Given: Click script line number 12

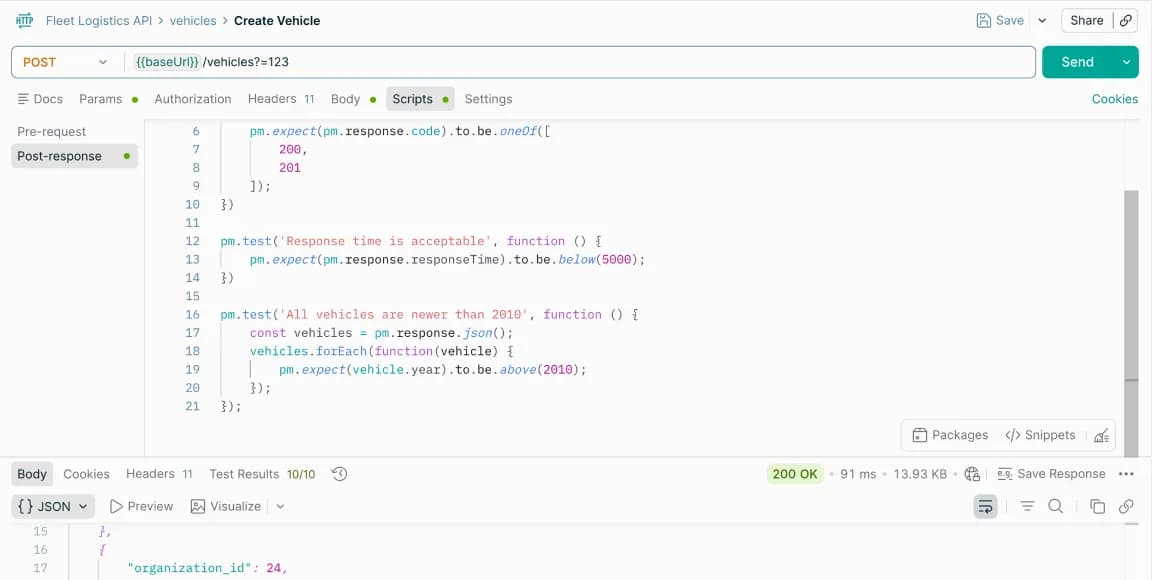Looking at the screenshot, I should [x=192, y=241].
